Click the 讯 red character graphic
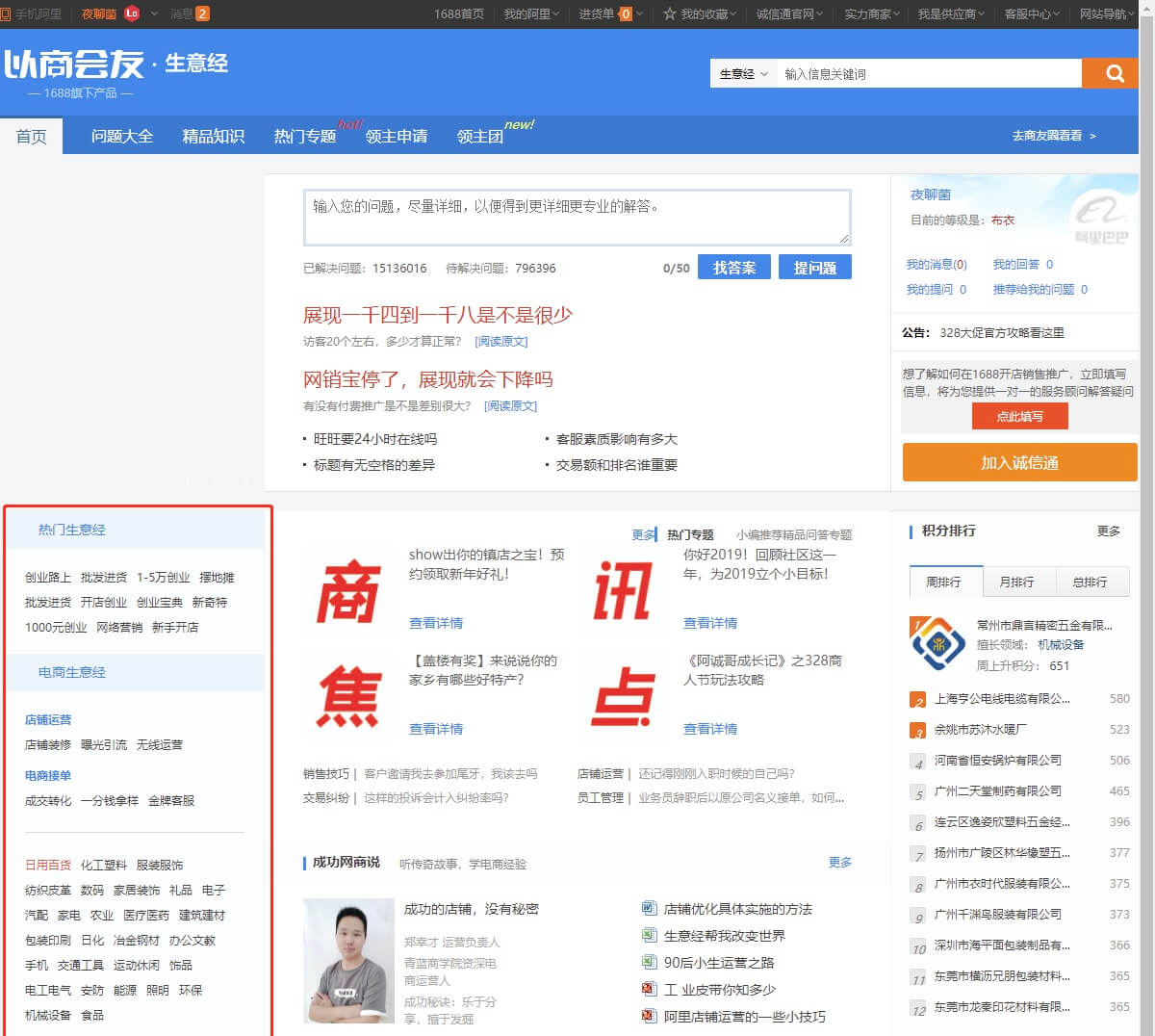The width and height of the screenshot is (1155, 1036). tap(623, 590)
